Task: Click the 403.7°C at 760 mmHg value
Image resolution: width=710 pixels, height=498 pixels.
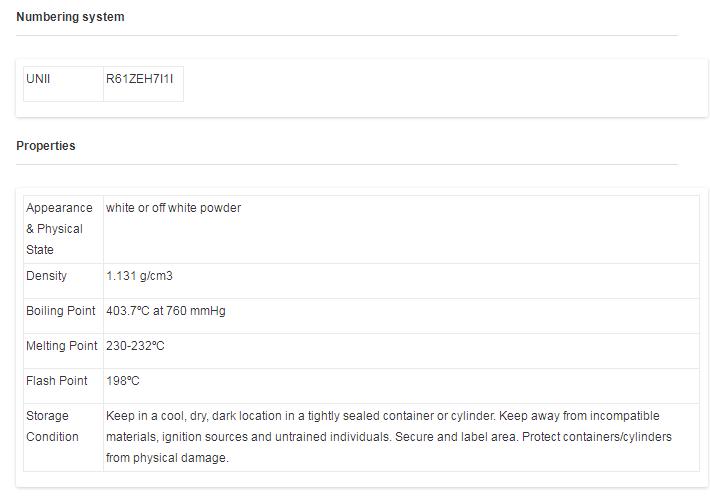Action: click(x=166, y=311)
